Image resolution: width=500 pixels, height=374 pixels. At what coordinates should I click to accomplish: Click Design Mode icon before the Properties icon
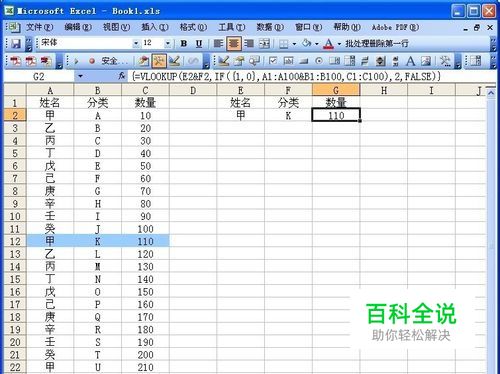(x=224, y=61)
